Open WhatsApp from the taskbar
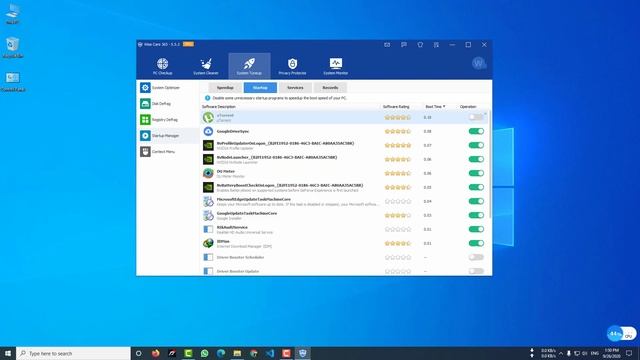The width and height of the screenshot is (640, 360). click(x=204, y=353)
